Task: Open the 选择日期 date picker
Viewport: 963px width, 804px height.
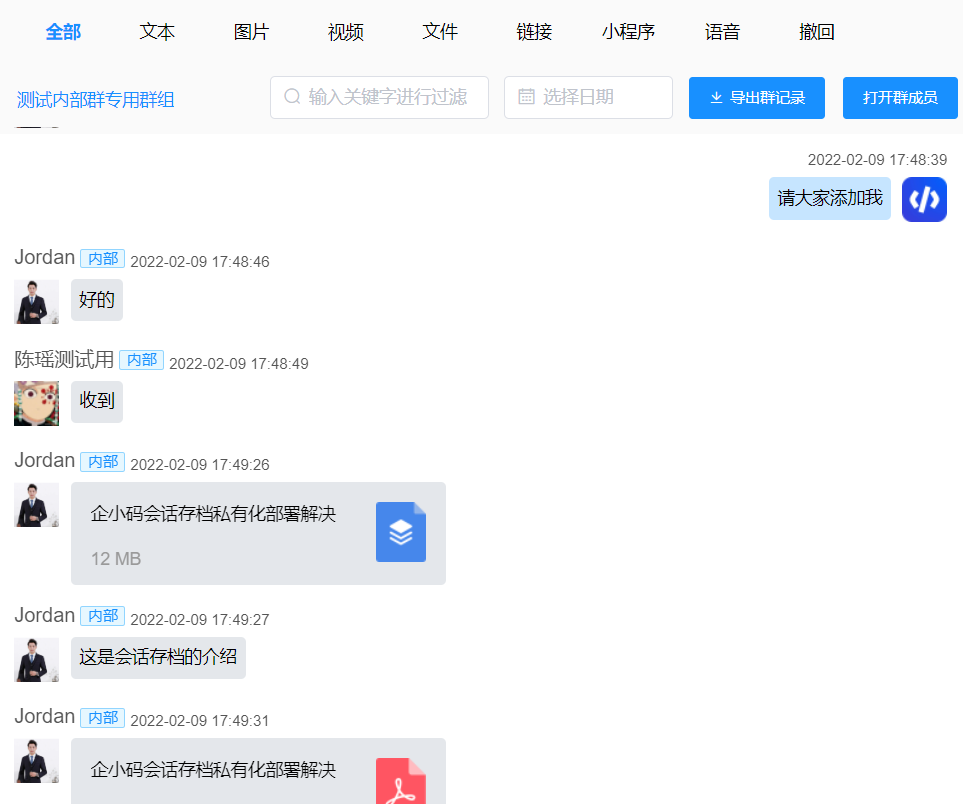Action: tap(588, 97)
